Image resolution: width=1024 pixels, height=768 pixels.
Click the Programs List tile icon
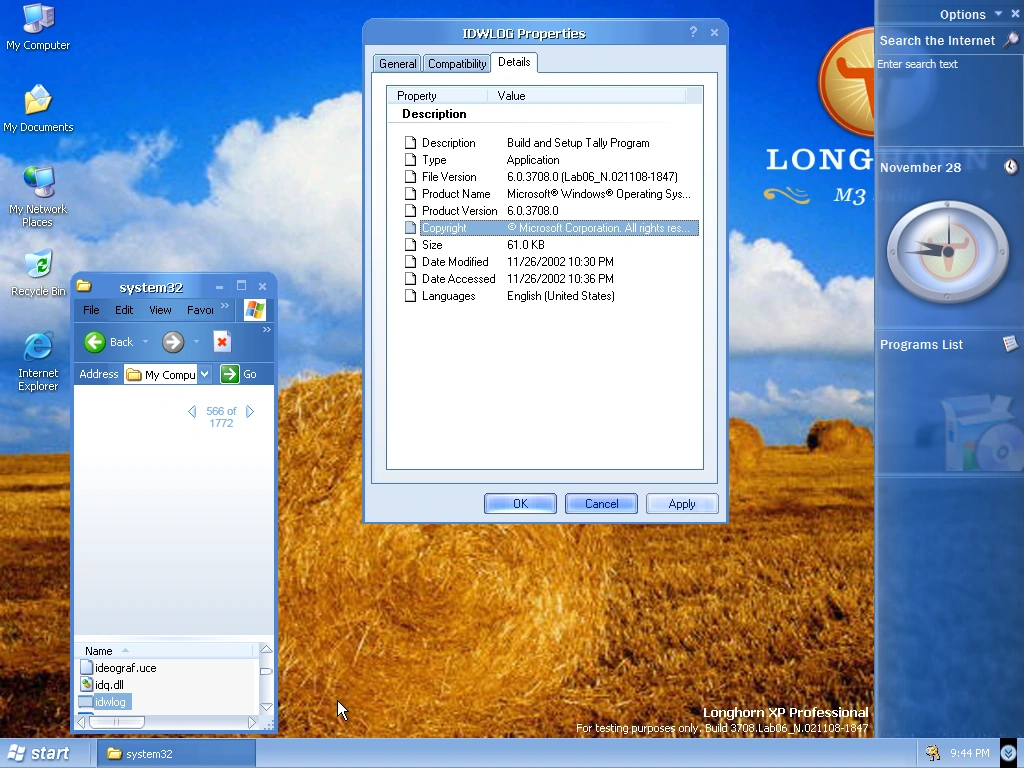1010,344
